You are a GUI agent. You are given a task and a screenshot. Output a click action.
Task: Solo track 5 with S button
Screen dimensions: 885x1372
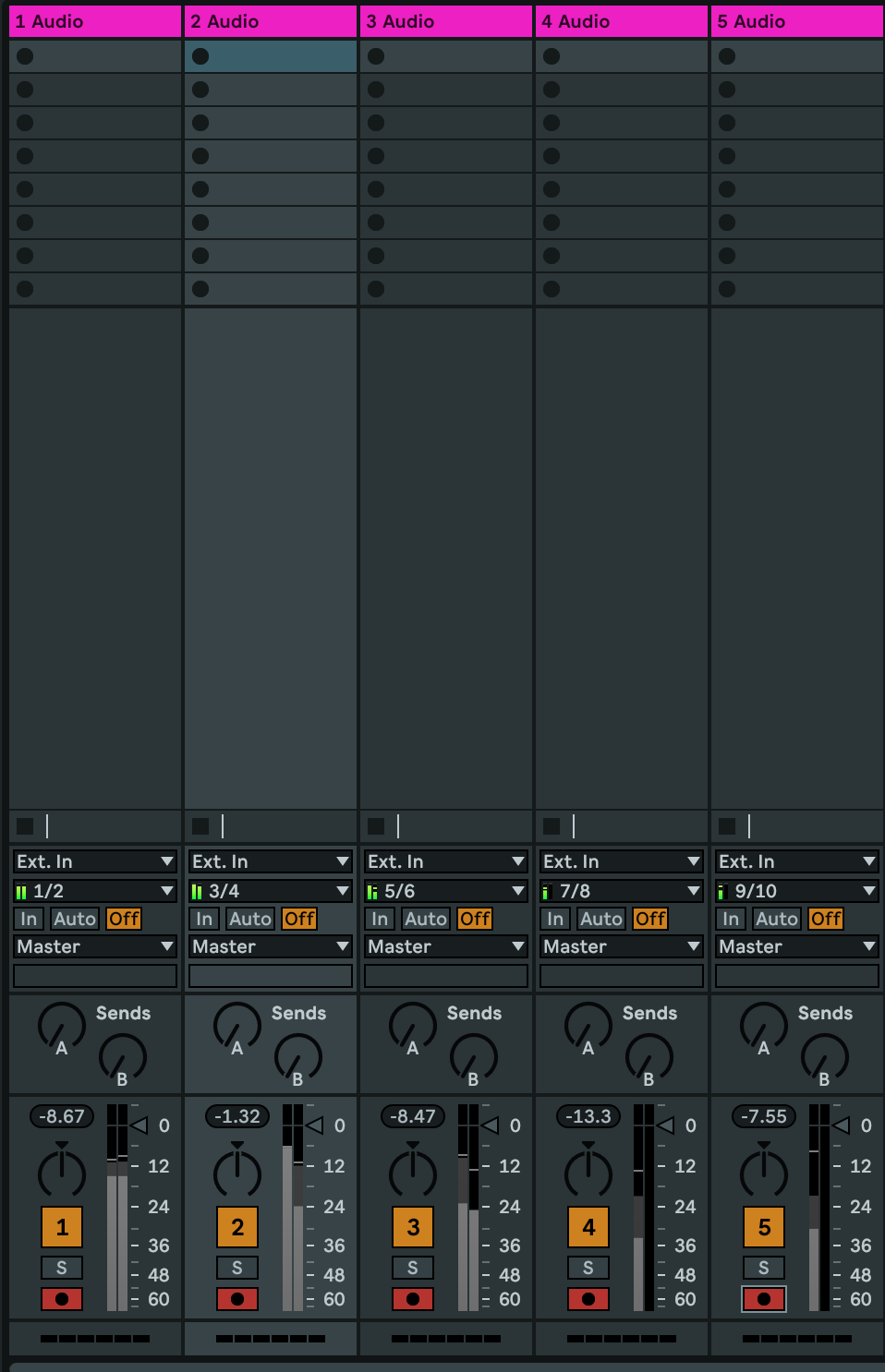tap(764, 1268)
